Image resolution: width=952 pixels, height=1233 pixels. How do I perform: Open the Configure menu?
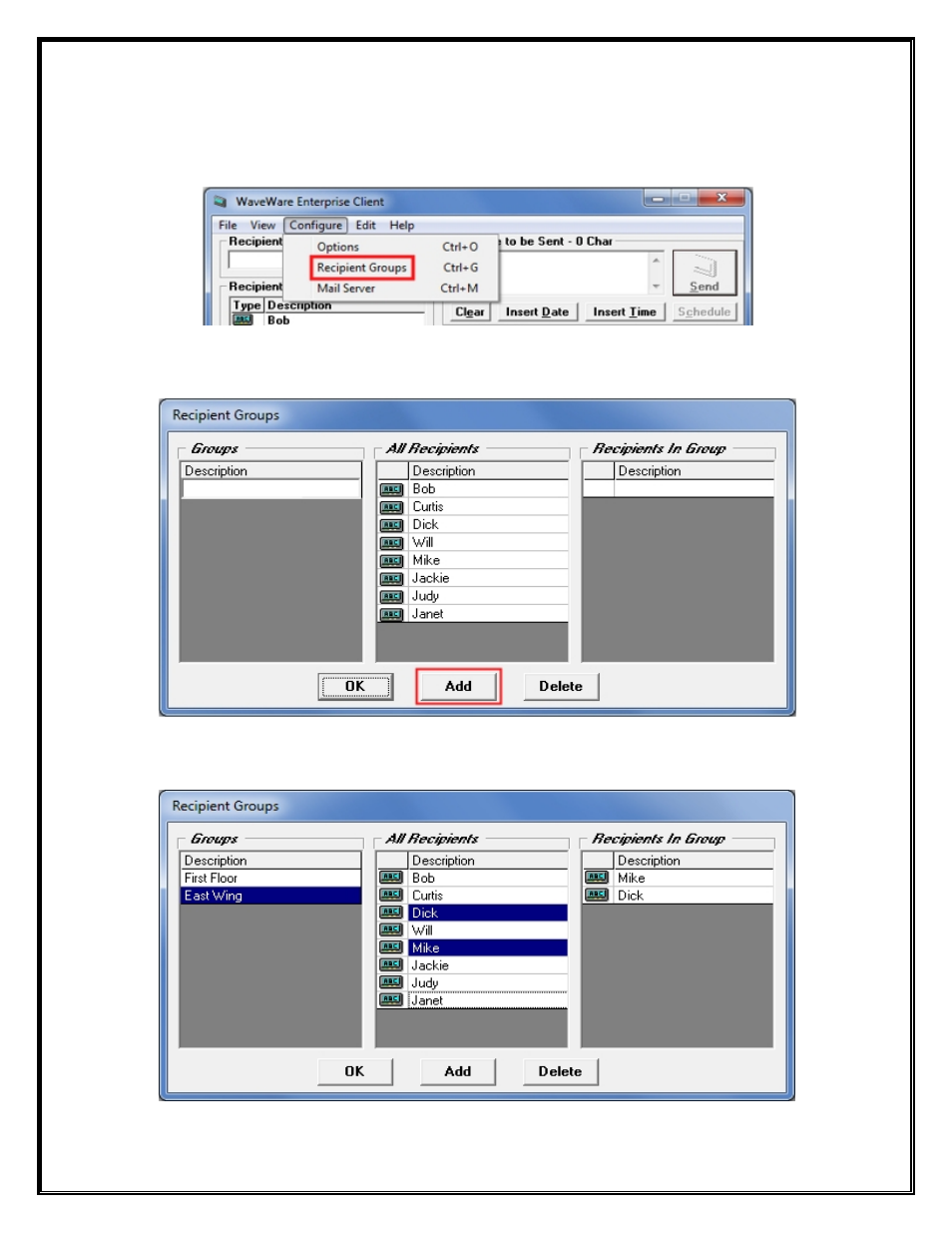[x=316, y=226]
